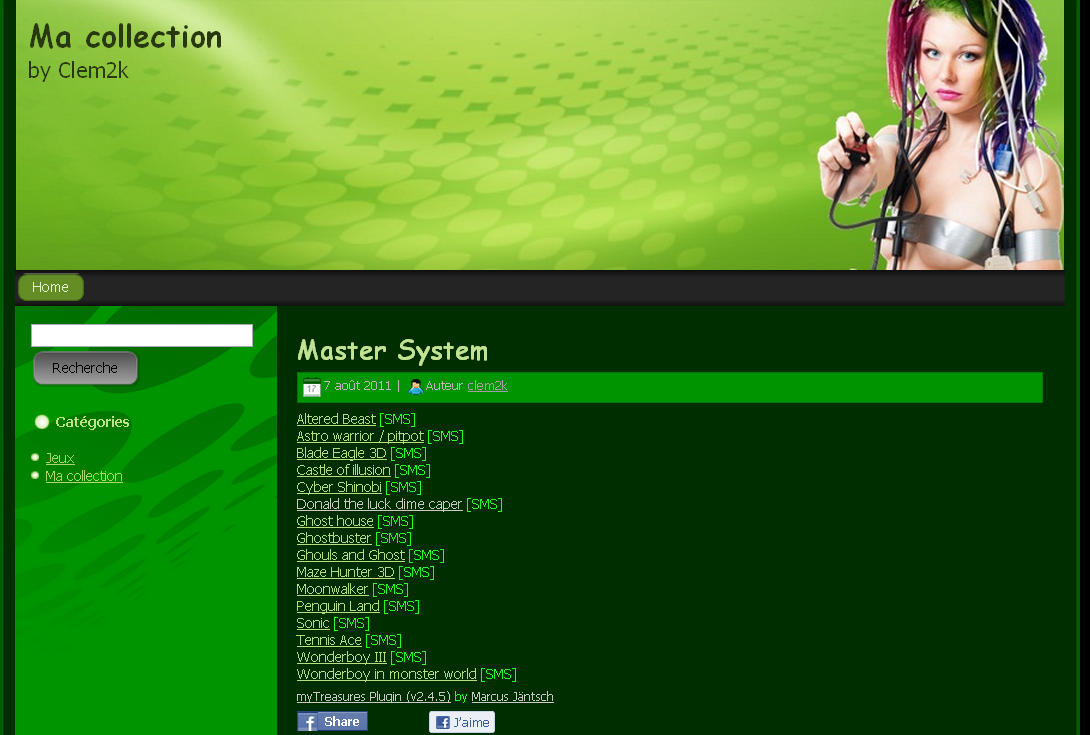Open Donald the luck dime caper
Screen dimensions: 1090x735
click(x=379, y=504)
